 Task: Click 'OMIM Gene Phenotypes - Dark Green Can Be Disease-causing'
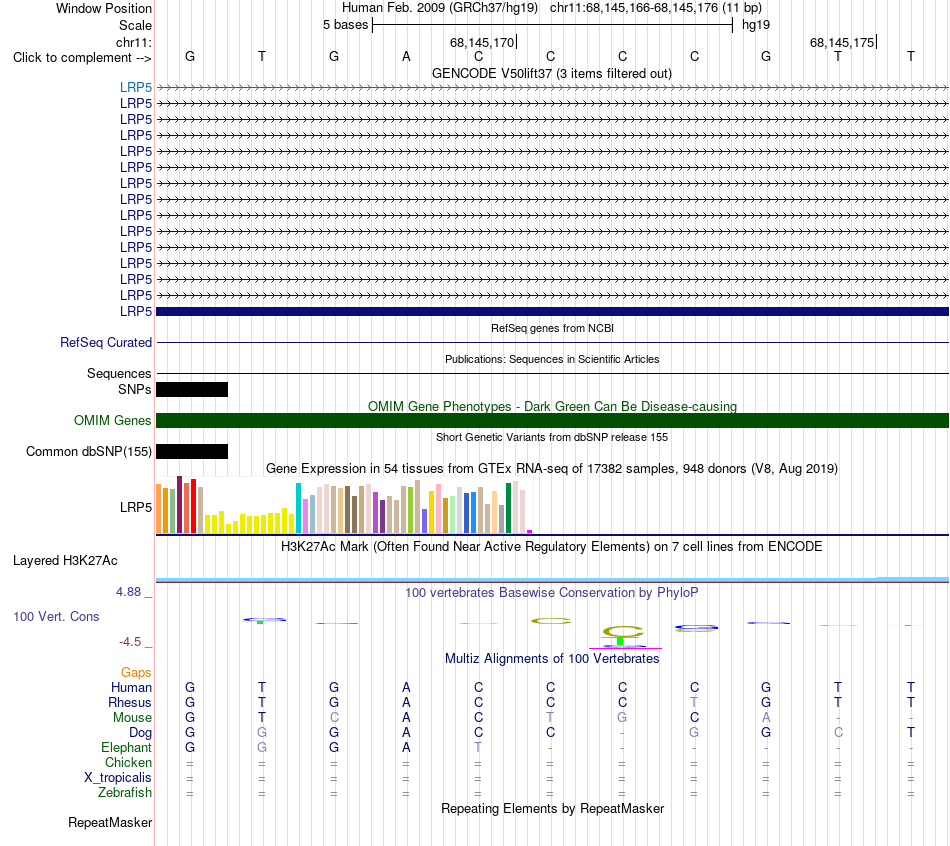[x=552, y=406]
